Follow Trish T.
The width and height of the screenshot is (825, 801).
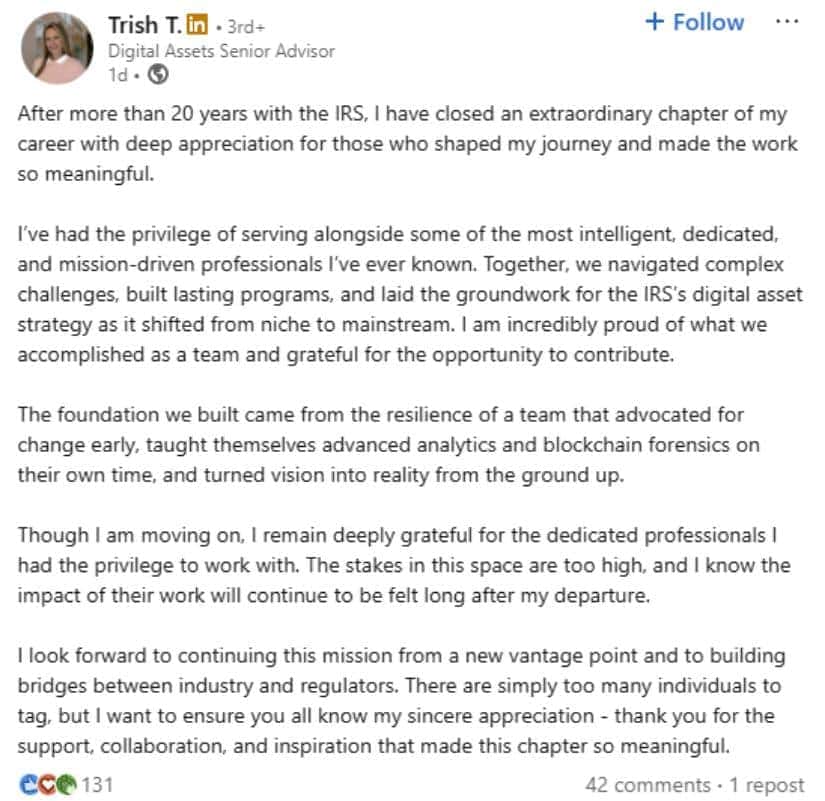tap(695, 22)
